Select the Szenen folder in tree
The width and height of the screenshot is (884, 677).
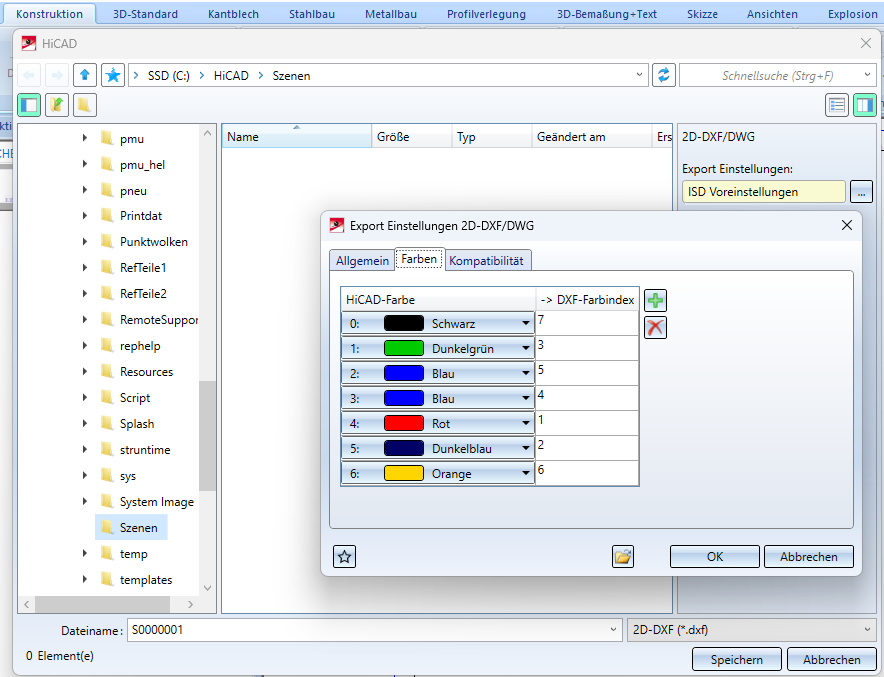(131, 528)
